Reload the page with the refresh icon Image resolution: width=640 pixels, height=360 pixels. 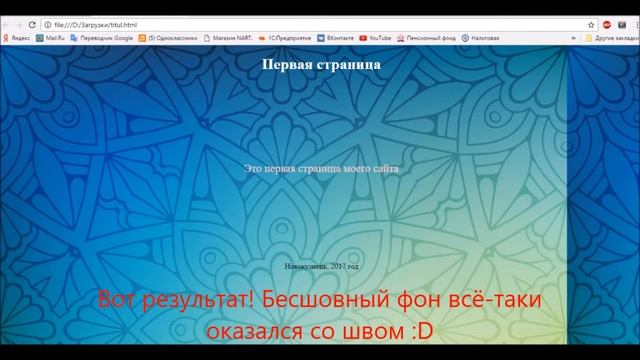click(x=32, y=25)
